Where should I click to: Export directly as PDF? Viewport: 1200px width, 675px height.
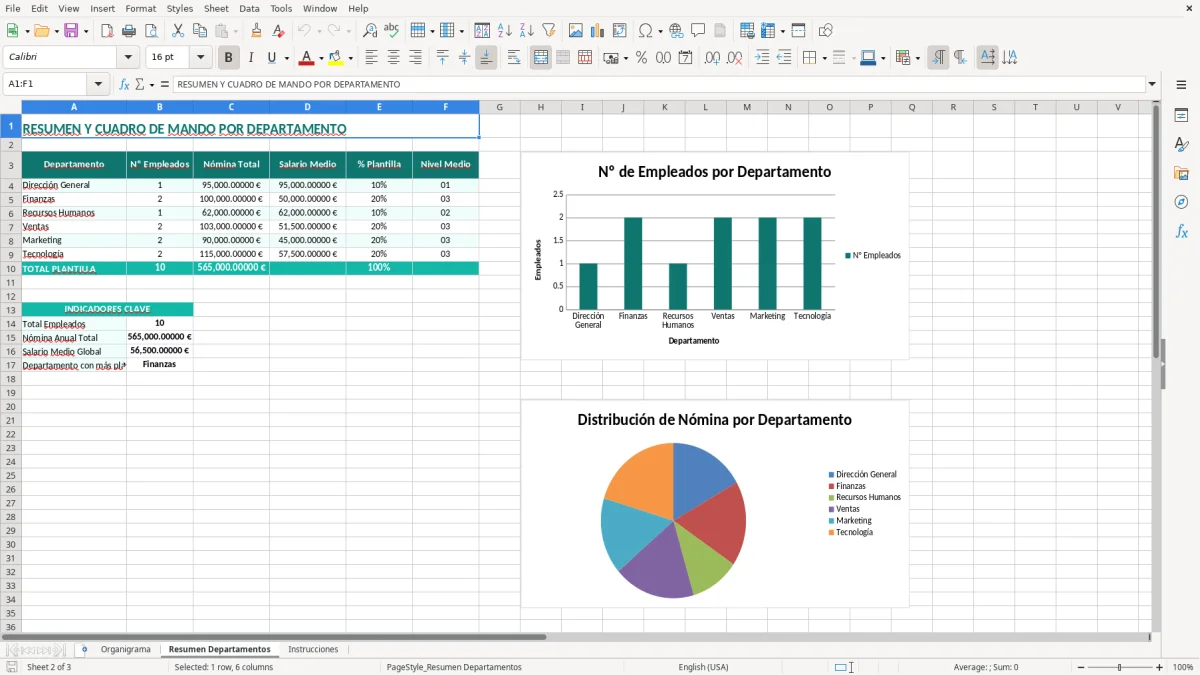(109, 31)
